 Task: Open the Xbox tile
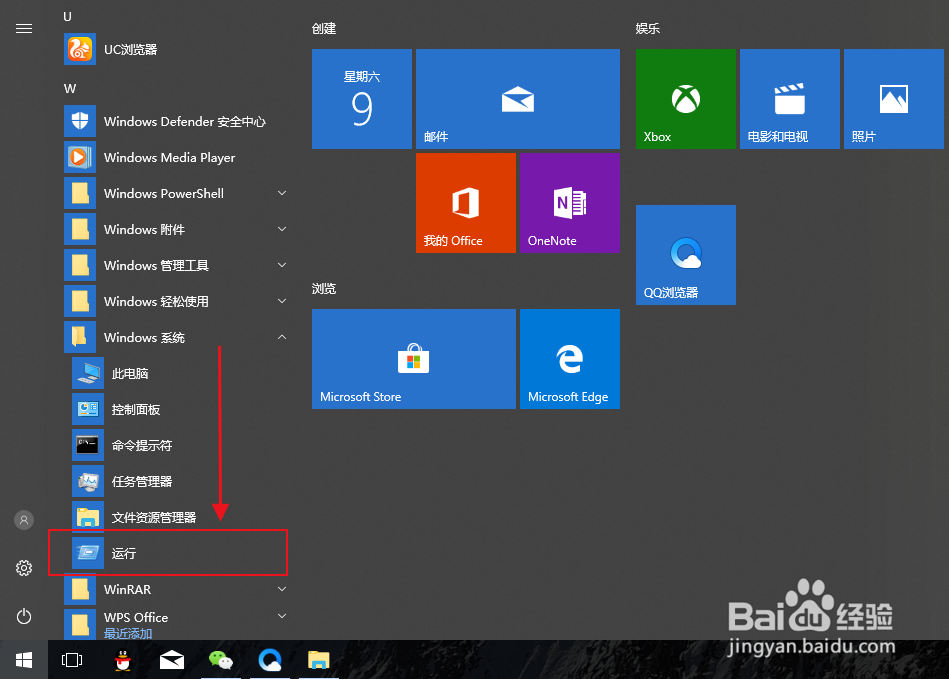686,99
